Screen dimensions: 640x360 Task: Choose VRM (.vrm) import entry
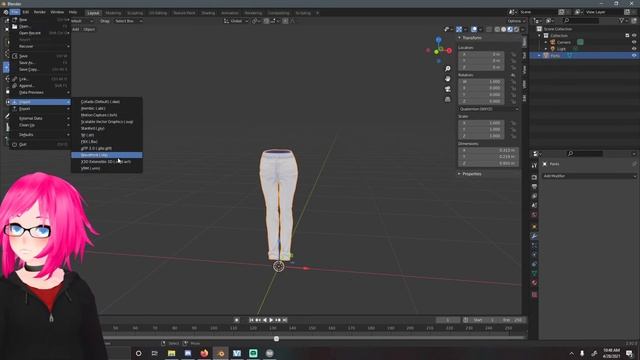coord(107,168)
